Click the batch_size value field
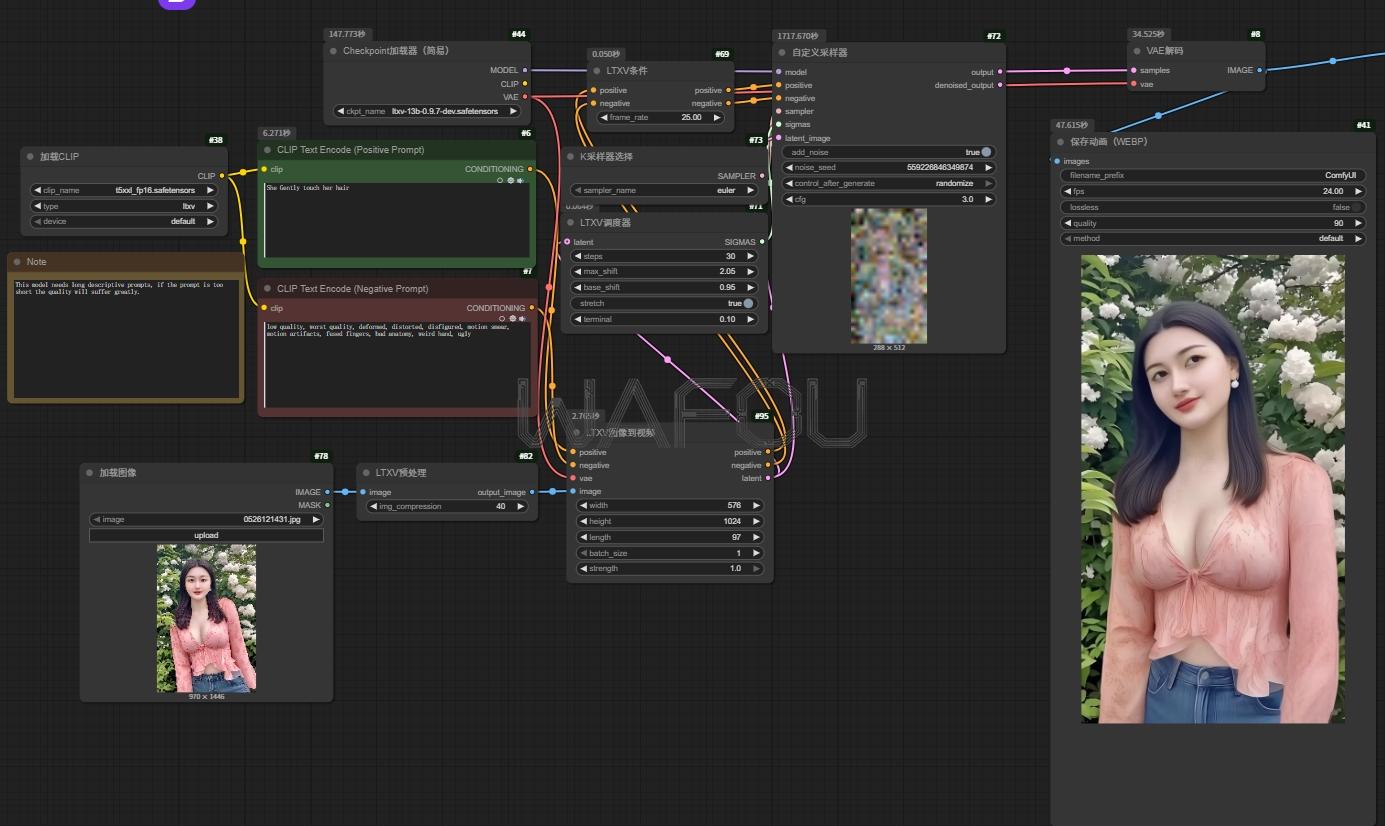 [x=670, y=553]
